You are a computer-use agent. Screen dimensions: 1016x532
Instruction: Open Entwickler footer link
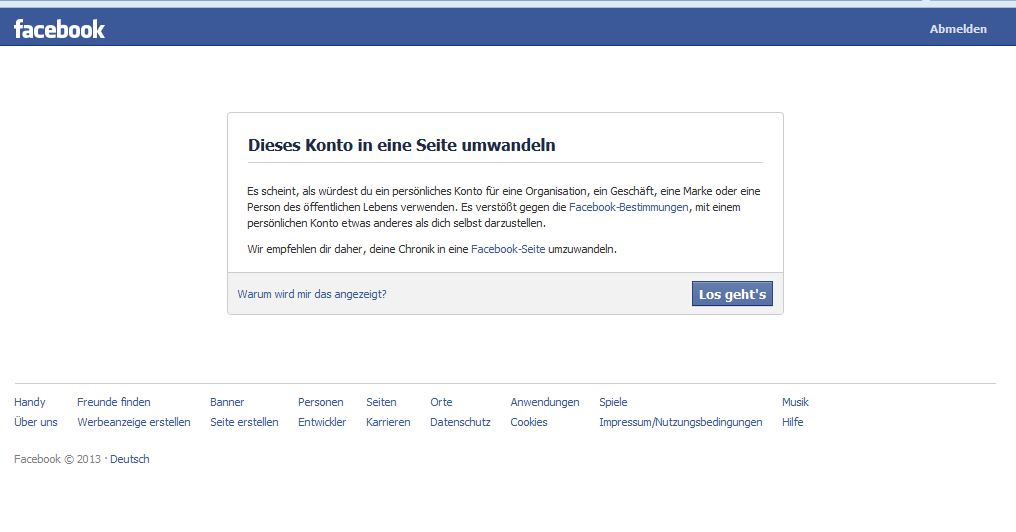322,422
